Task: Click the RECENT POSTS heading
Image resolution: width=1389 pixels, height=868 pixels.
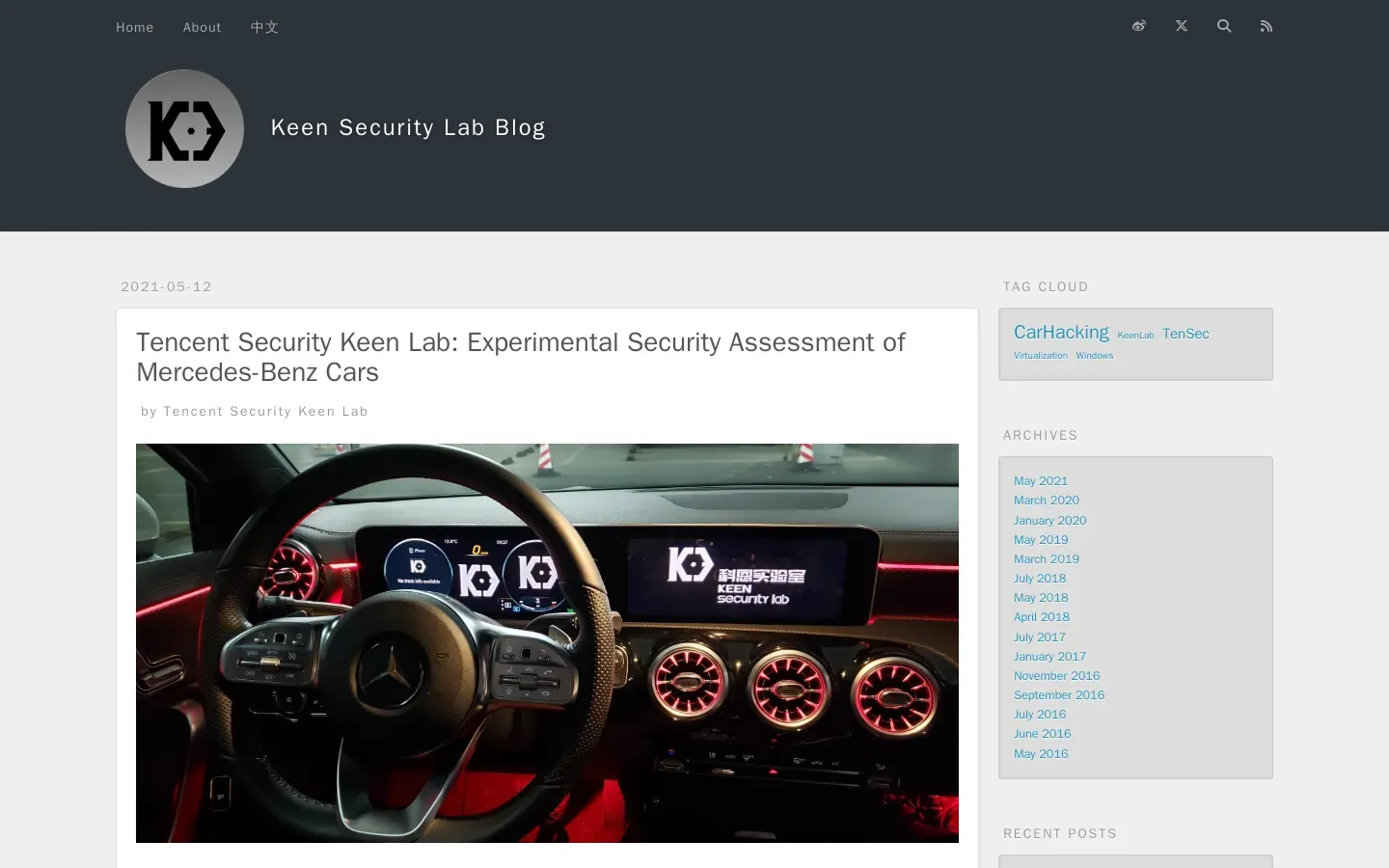Action: (1060, 833)
